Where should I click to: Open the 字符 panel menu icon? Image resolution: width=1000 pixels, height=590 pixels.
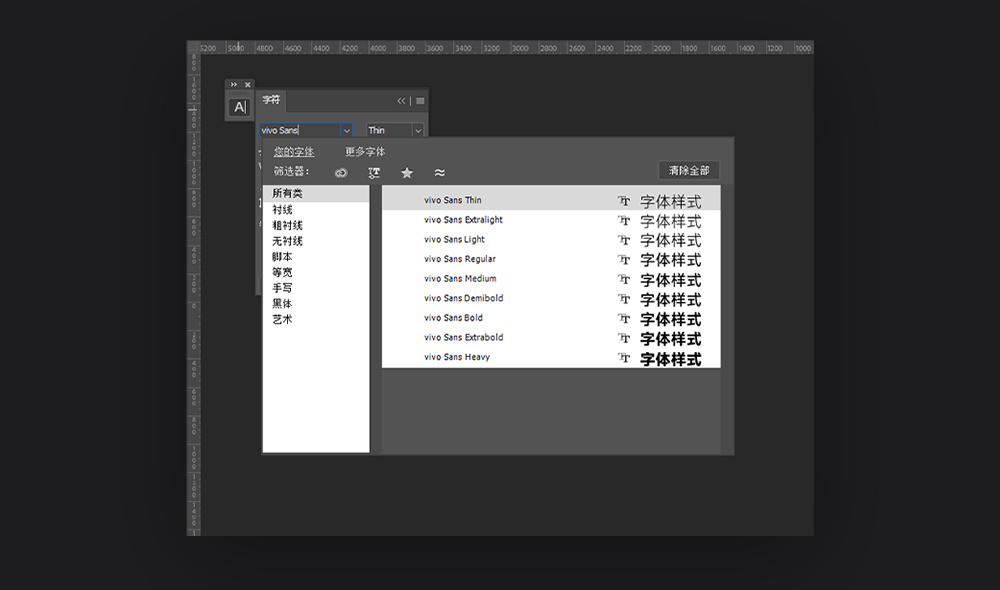(x=420, y=100)
